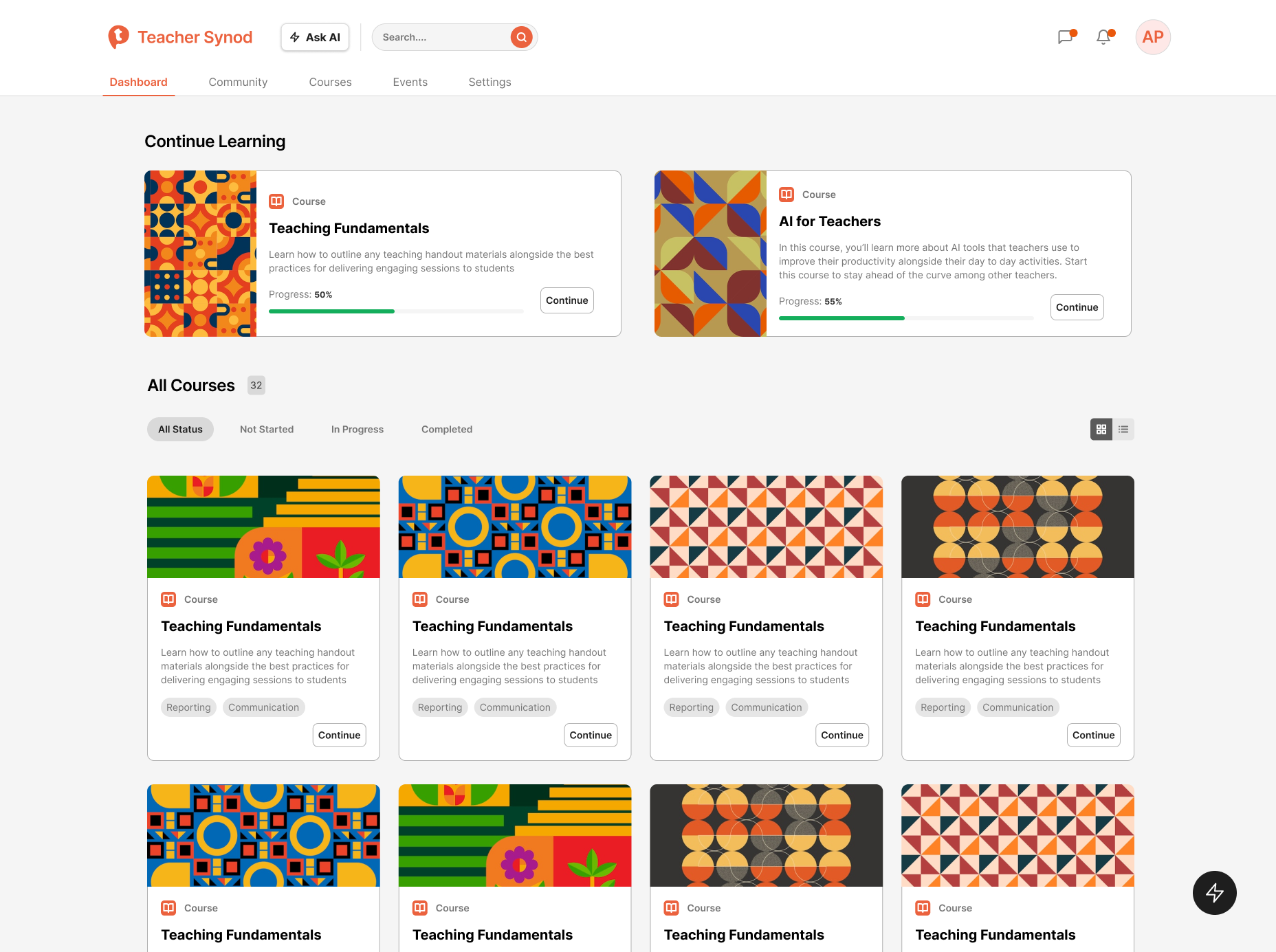Open the Settings tab
This screenshot has height=952, width=1276.
[x=489, y=82]
